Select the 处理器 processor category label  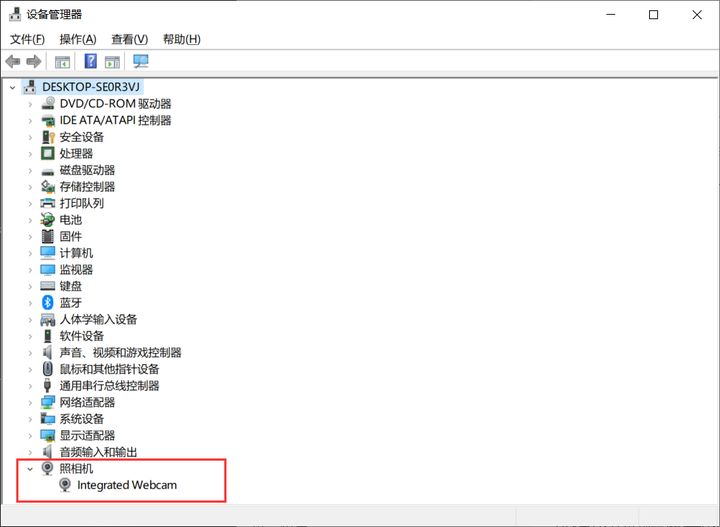tap(76, 153)
